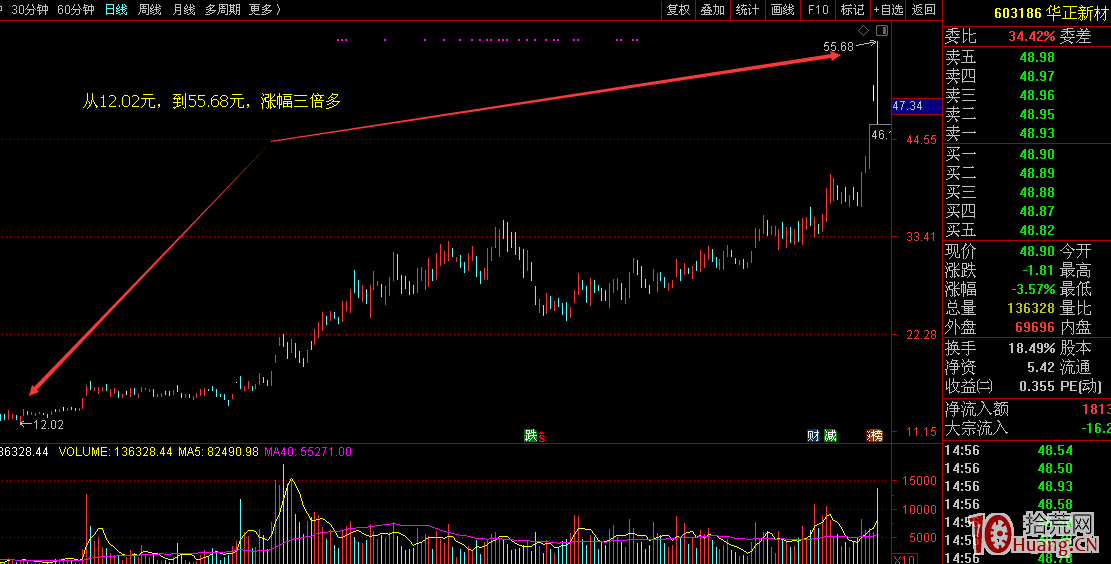
Task: Click the X10 volume scale indicator
Action: point(900,558)
